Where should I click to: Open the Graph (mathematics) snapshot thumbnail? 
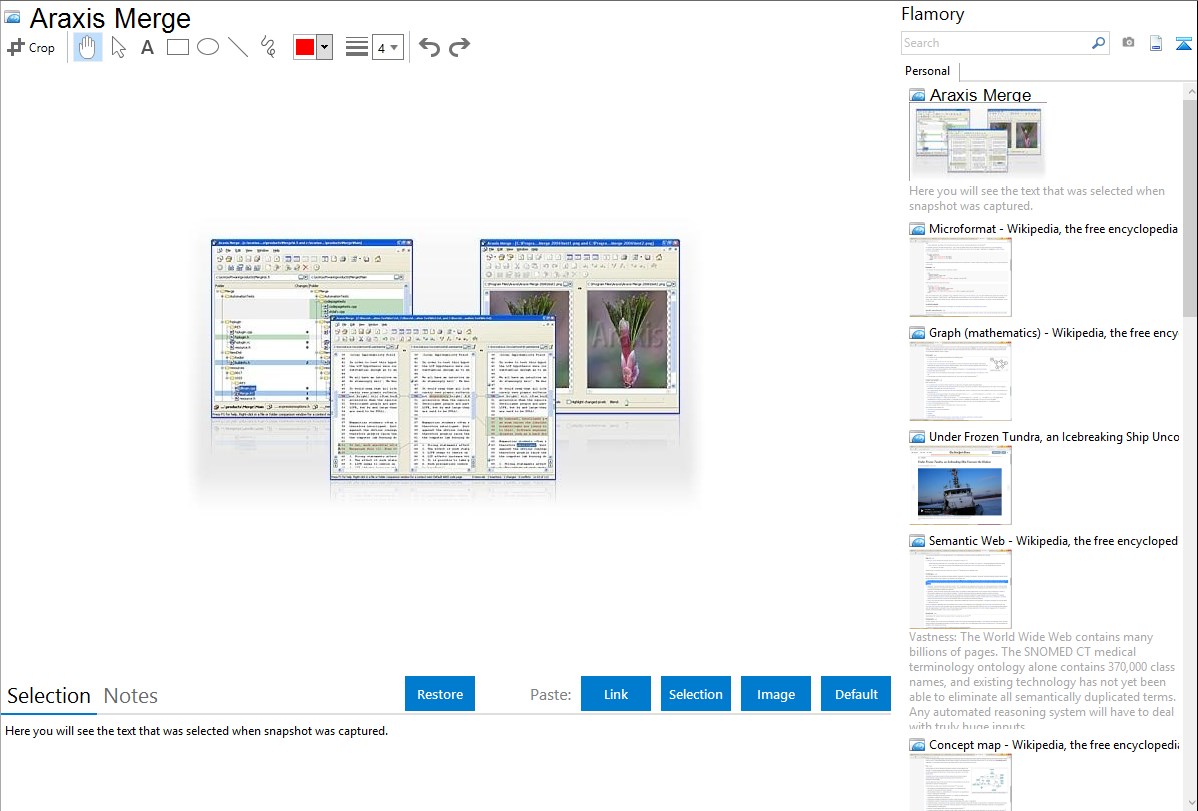point(960,381)
